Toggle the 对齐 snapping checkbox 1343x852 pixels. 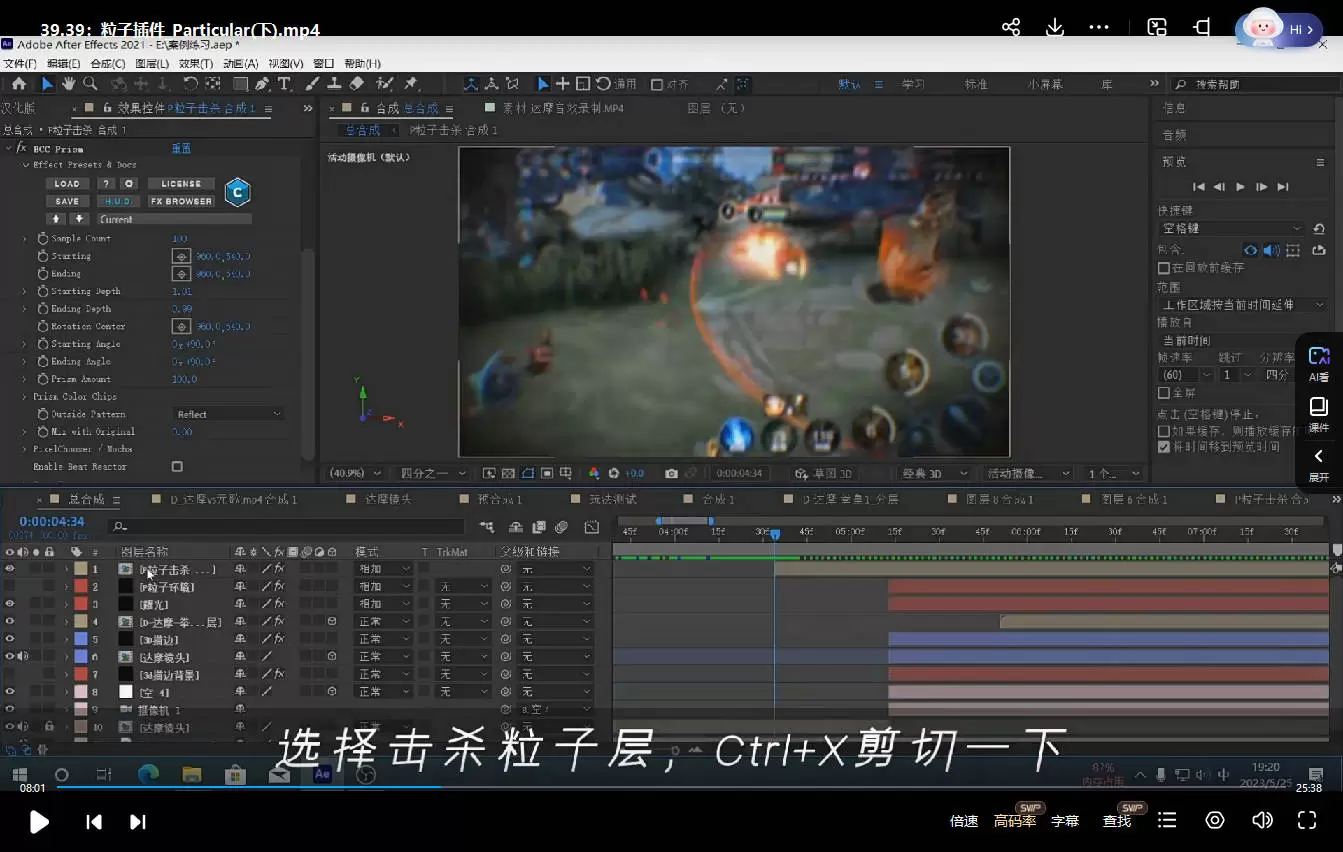(657, 84)
